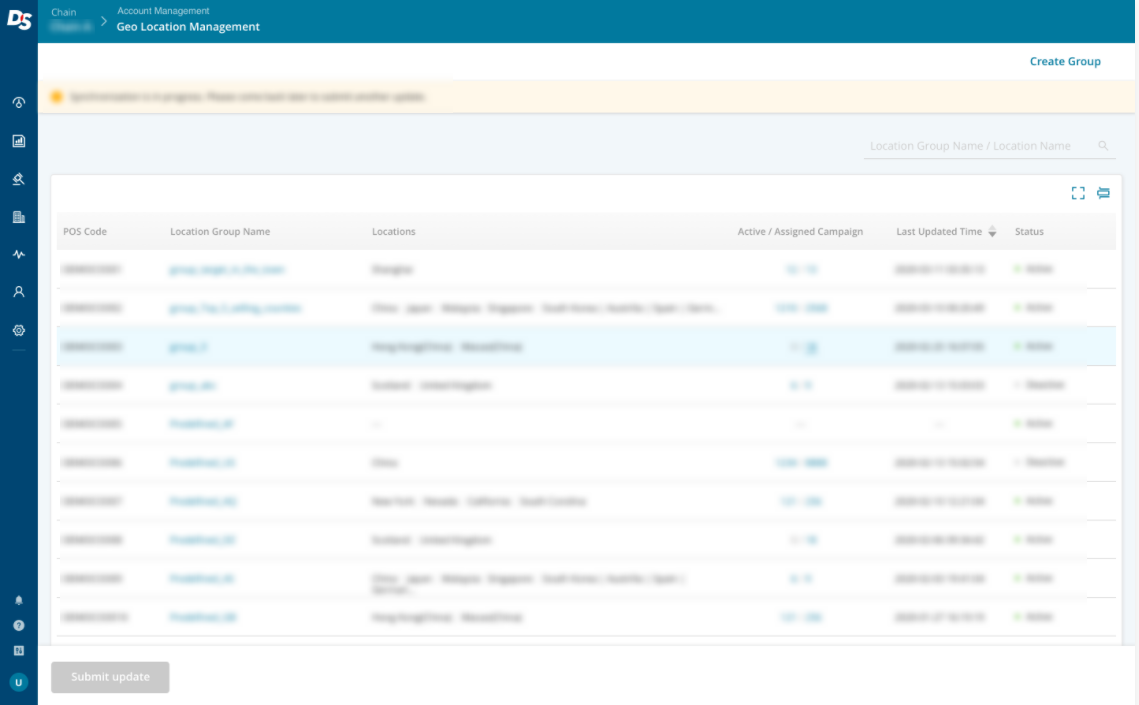Open the sliders preferences sidebar icon
This screenshot has height=705, width=1139.
[x=19, y=651]
